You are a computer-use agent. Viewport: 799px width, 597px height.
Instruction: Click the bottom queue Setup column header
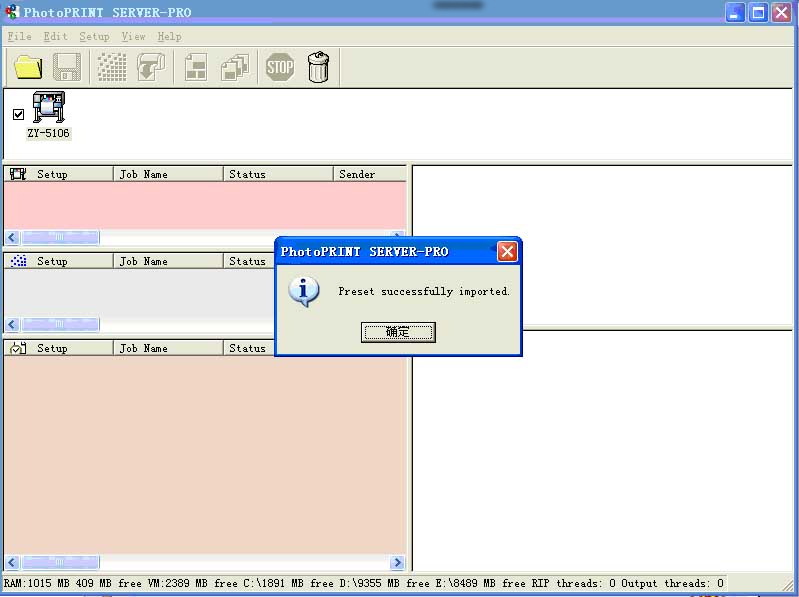tap(58, 348)
